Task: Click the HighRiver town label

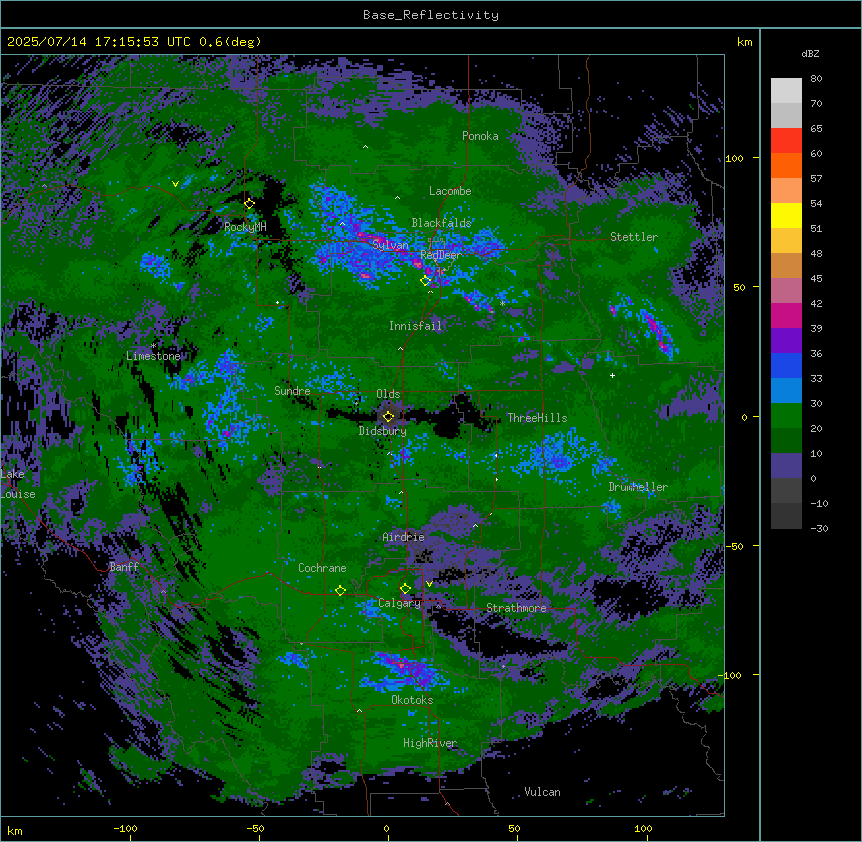Action: pyautogui.click(x=430, y=743)
